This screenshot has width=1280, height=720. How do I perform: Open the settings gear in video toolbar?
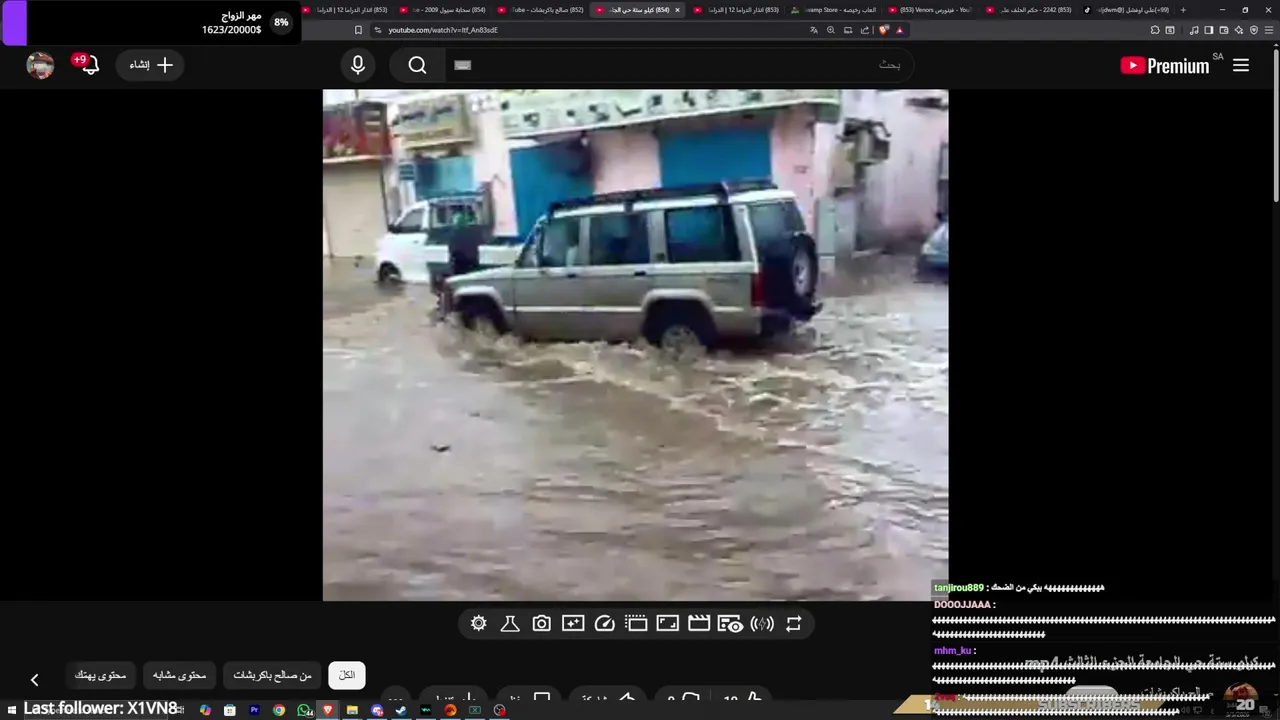tap(479, 624)
